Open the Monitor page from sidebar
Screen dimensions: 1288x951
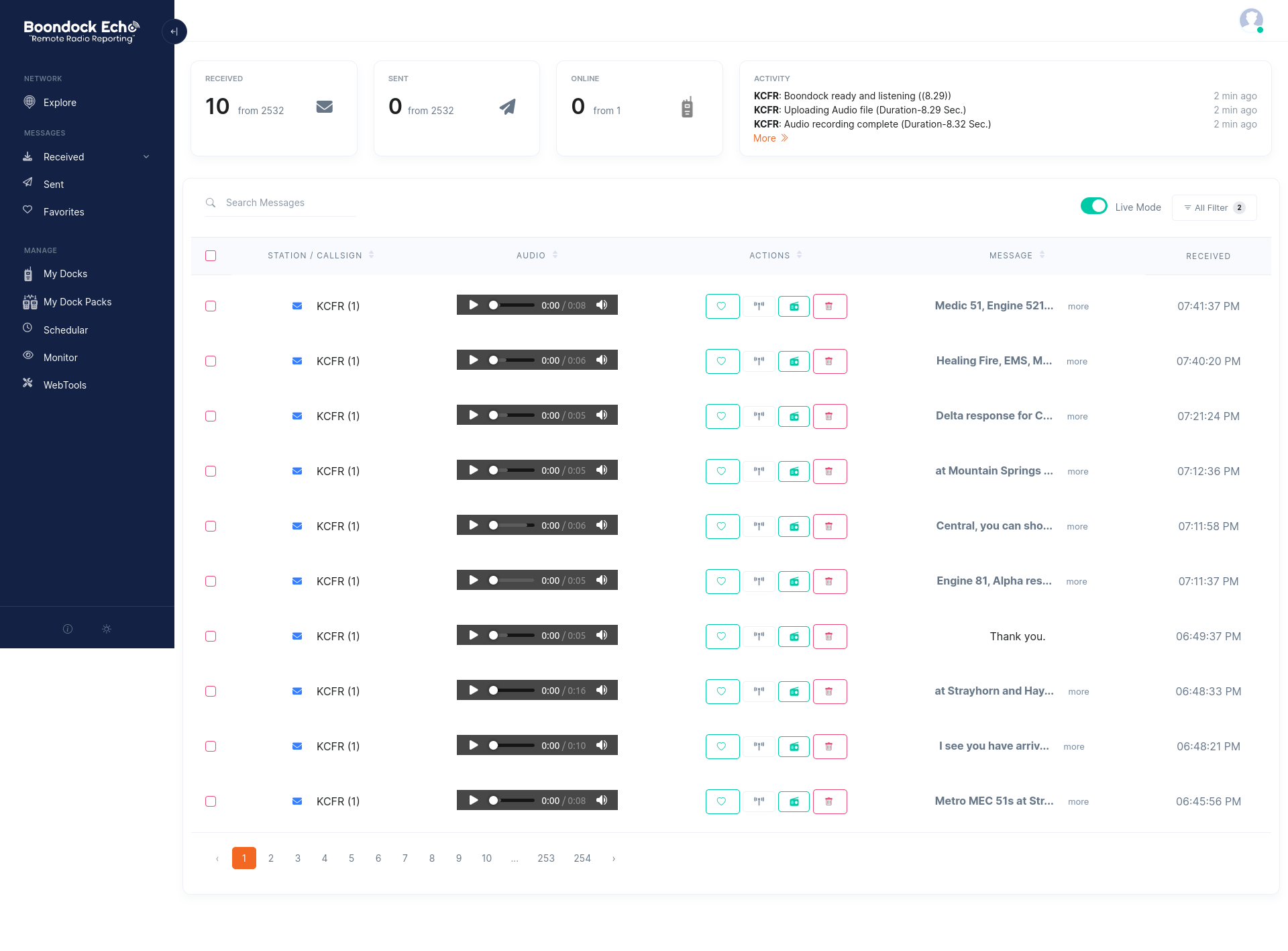click(60, 357)
